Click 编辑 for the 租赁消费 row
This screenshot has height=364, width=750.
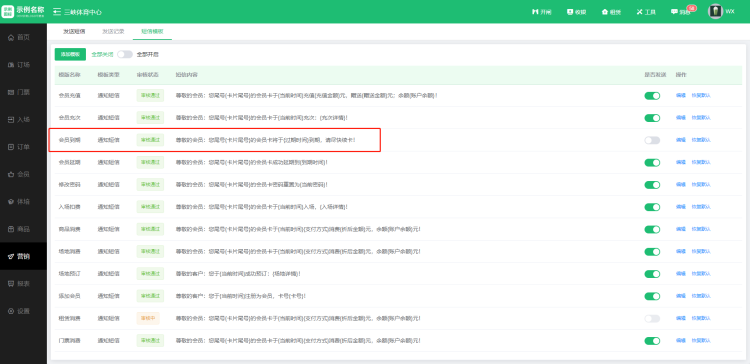(680, 318)
